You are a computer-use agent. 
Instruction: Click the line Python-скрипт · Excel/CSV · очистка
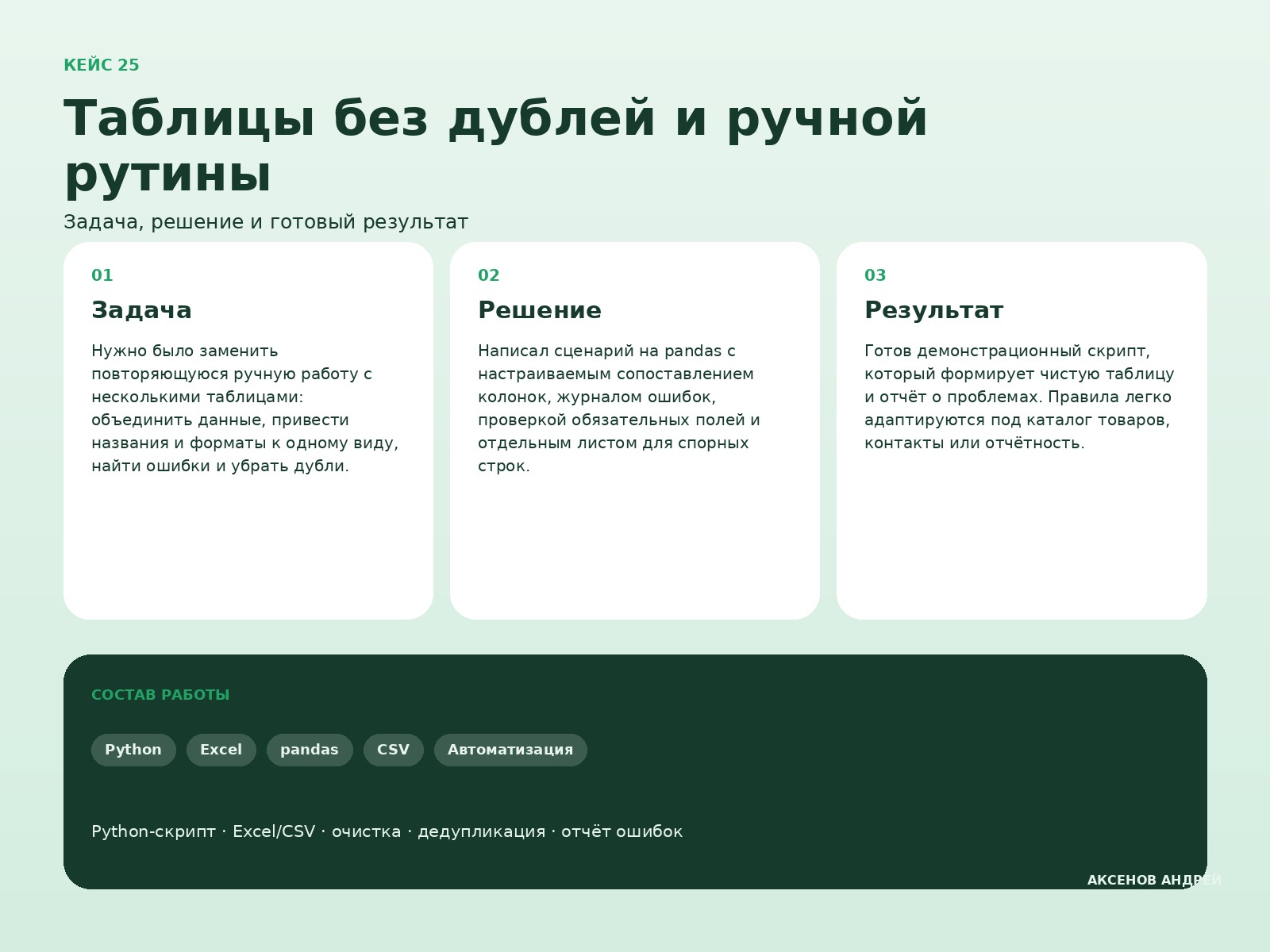pyautogui.click(x=387, y=831)
